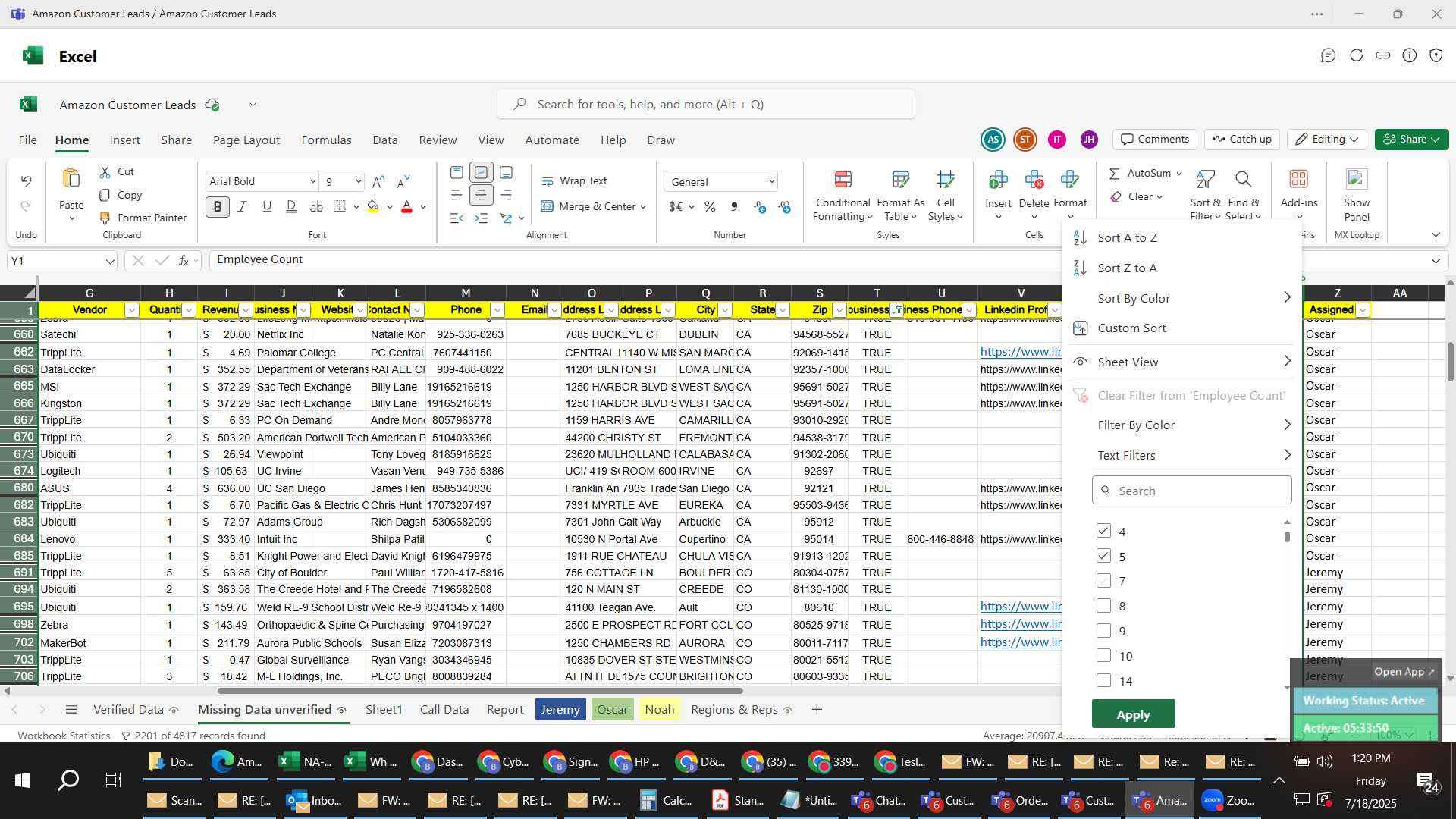Screen dimensions: 1456x819
Task: Click the Format Painter brush icon
Action: 105,218
